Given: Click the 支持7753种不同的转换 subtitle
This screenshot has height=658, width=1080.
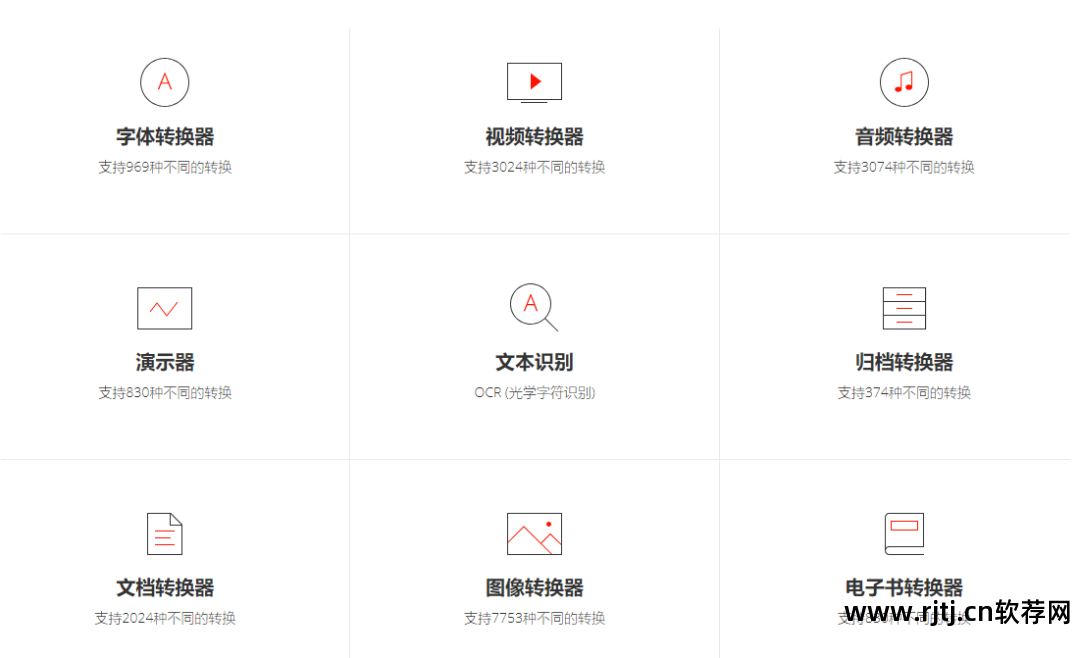Looking at the screenshot, I should point(534,618).
